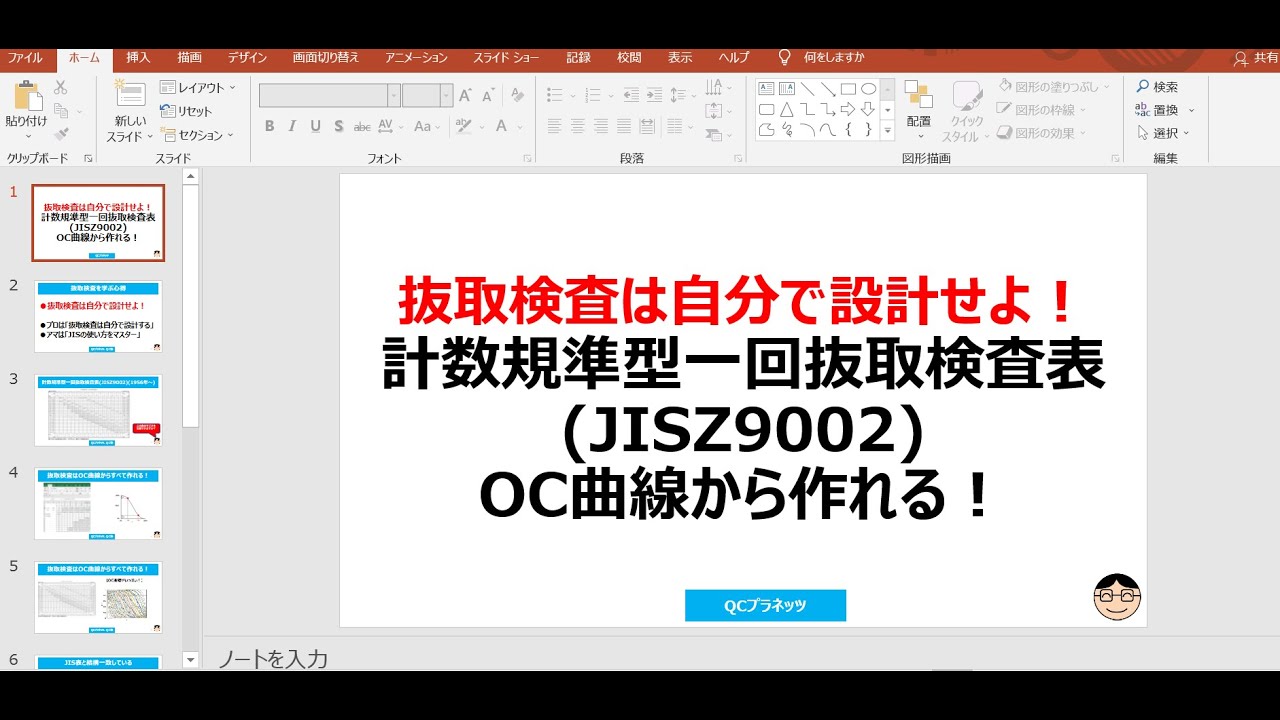Open the font size dropdown arrow
1280x720 pixels.
click(447, 96)
